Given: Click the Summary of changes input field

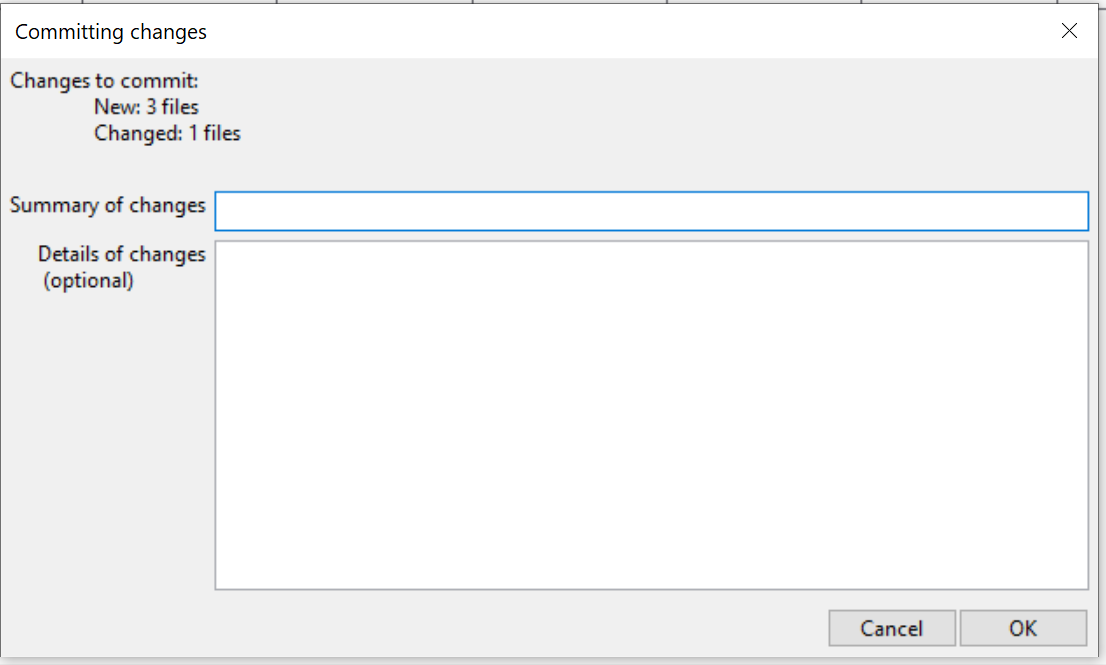Looking at the screenshot, I should pos(651,211).
